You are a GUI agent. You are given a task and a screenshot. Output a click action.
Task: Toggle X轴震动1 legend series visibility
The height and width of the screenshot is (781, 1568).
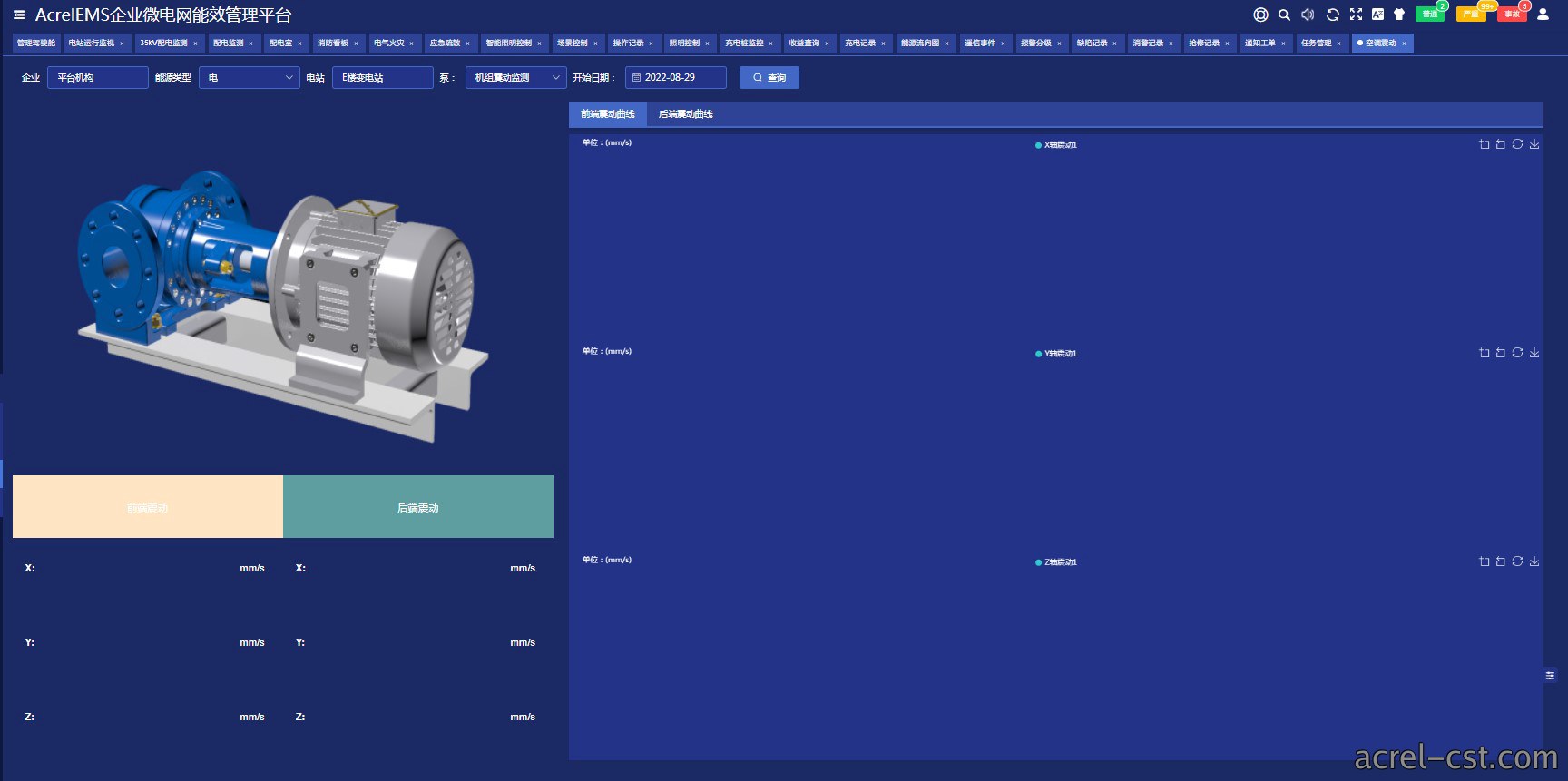pos(1056,145)
